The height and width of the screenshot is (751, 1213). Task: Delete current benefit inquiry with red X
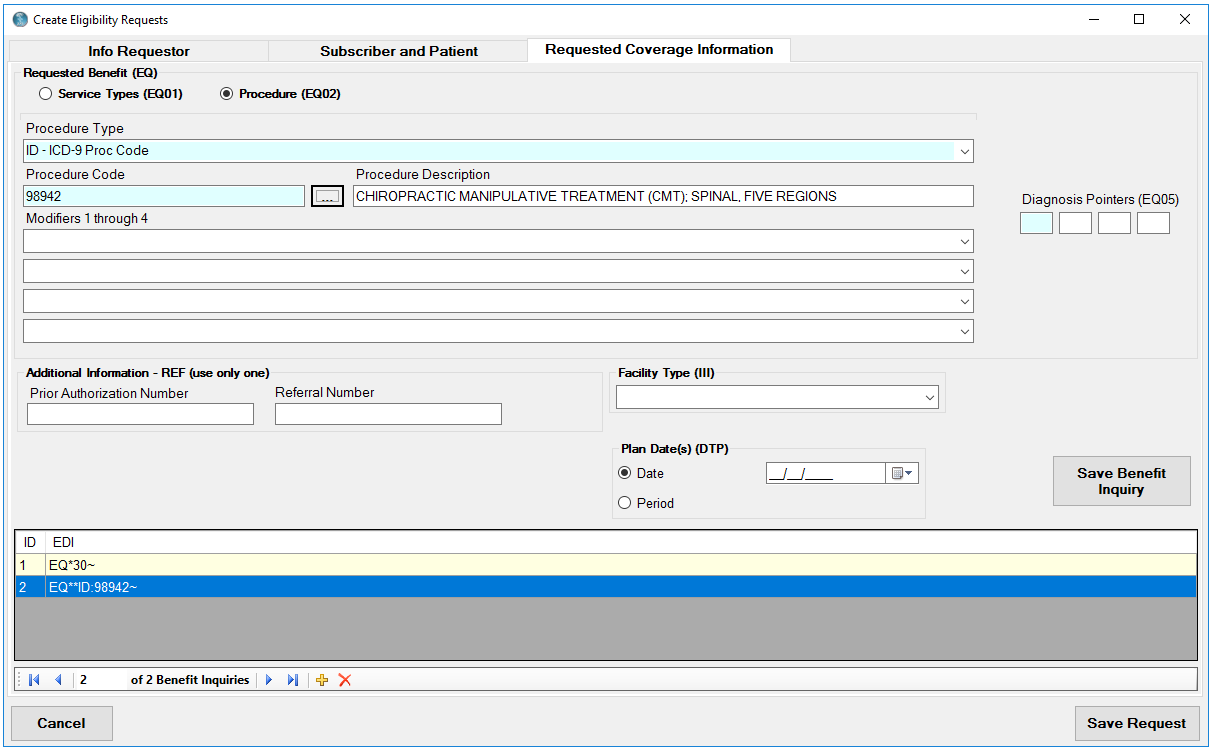345,680
